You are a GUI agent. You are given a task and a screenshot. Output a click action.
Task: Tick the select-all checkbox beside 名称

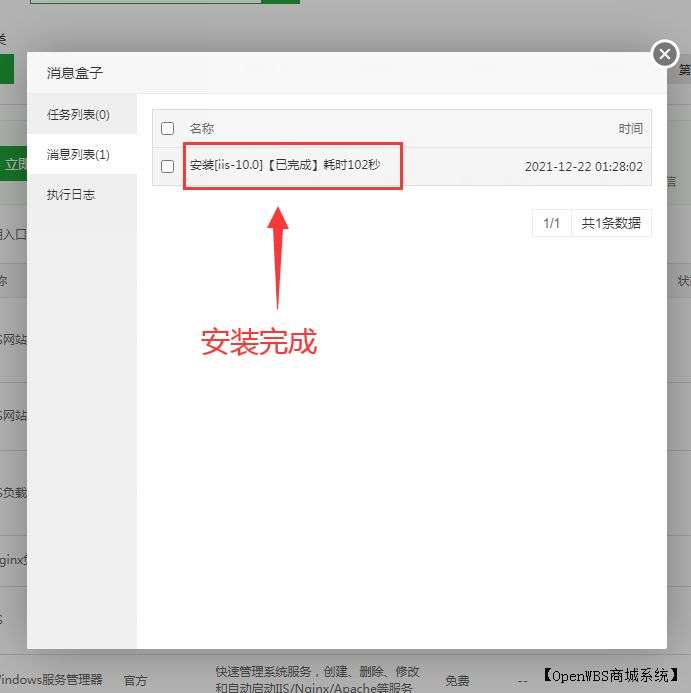[x=168, y=129]
